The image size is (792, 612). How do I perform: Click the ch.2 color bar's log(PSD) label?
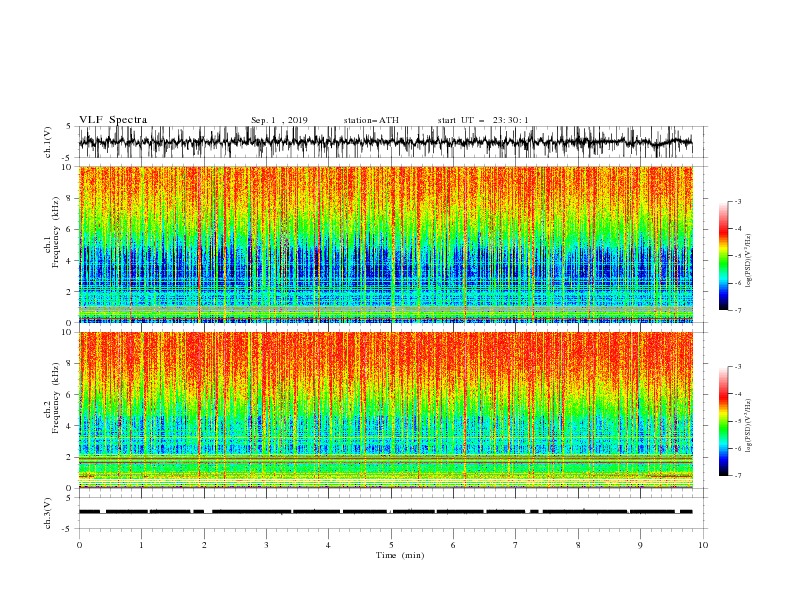[x=749, y=425]
